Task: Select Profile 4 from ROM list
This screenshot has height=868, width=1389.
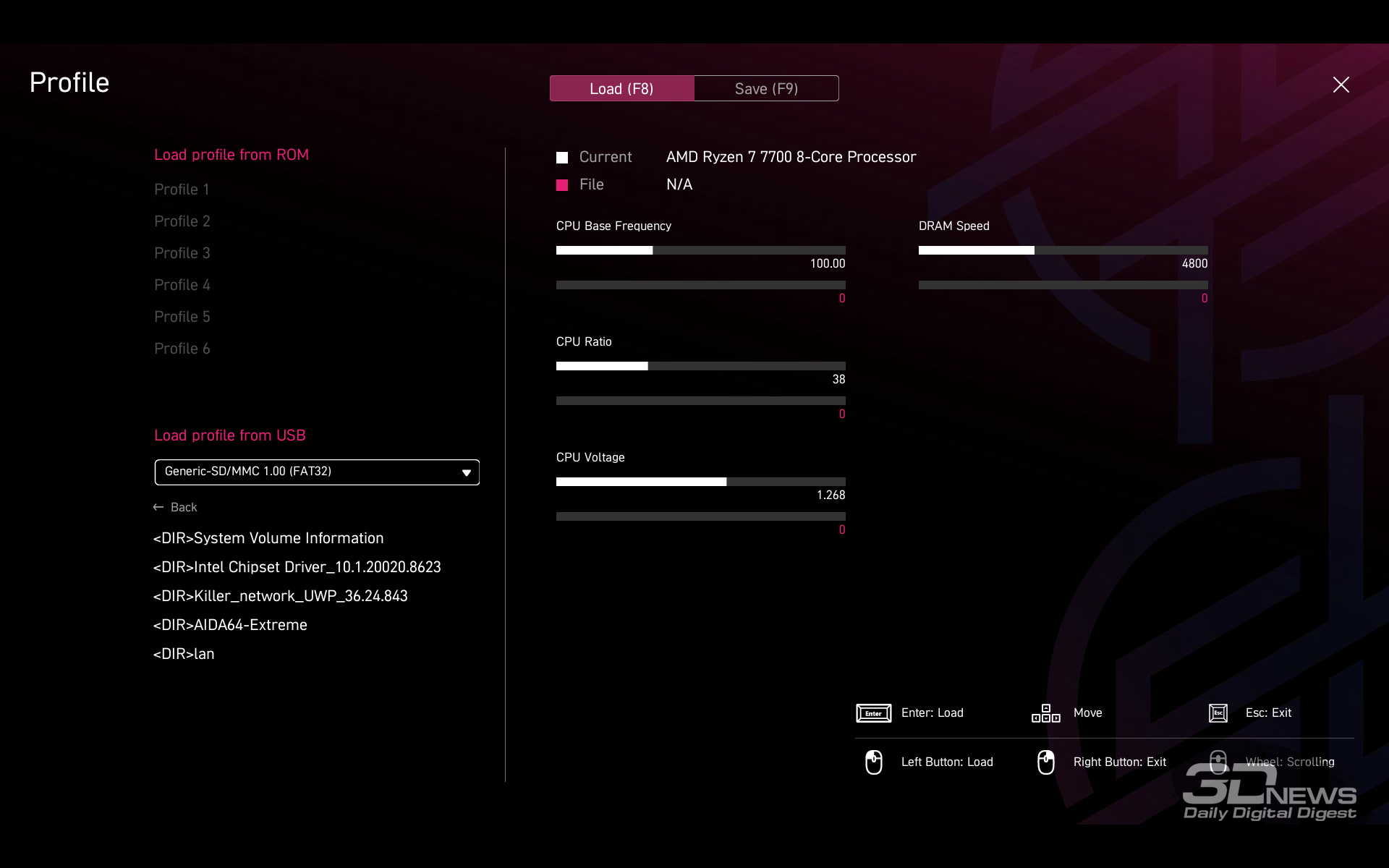Action: (x=182, y=285)
